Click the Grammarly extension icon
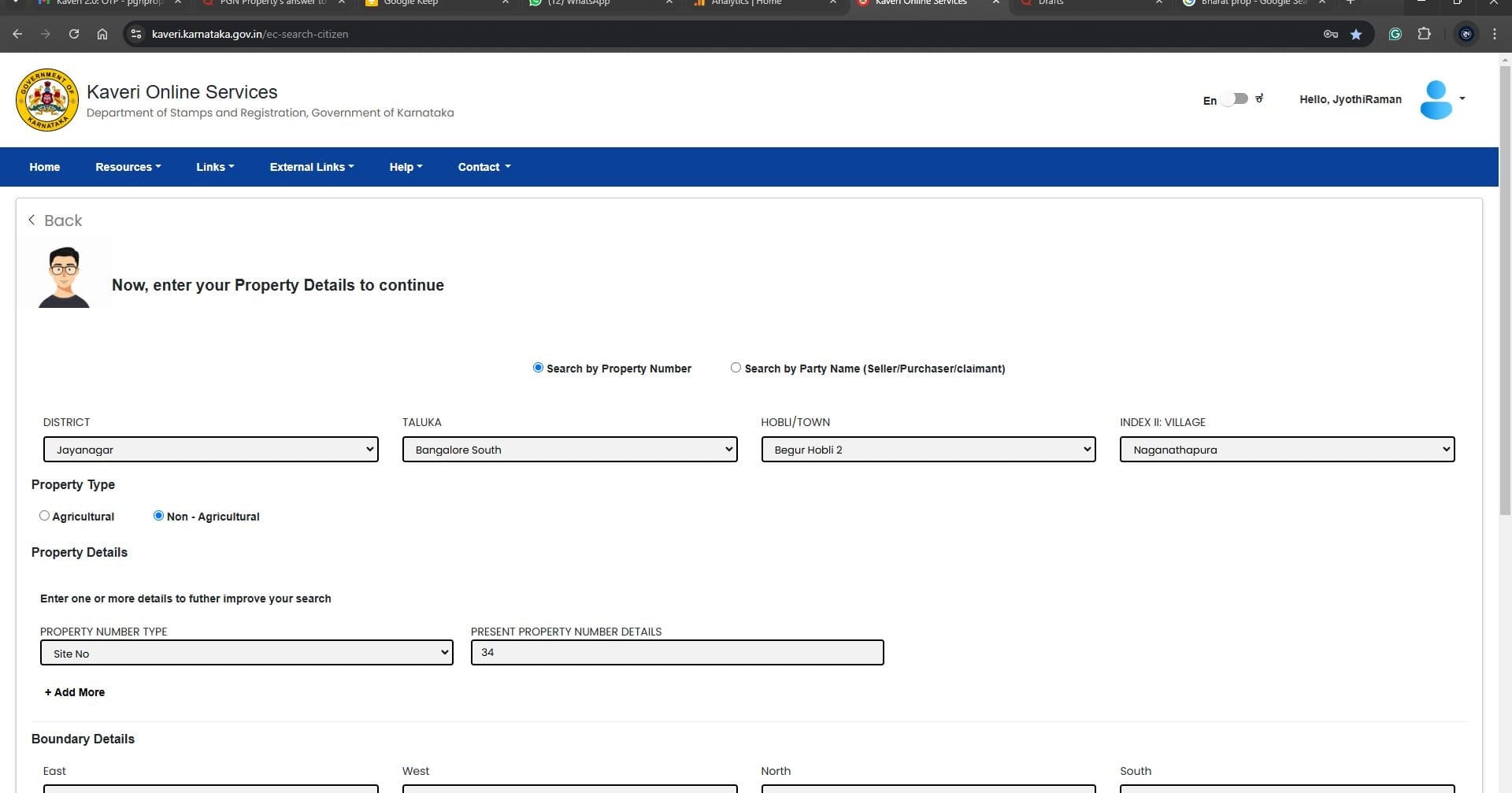This screenshot has height=793, width=1512. coord(1395,34)
